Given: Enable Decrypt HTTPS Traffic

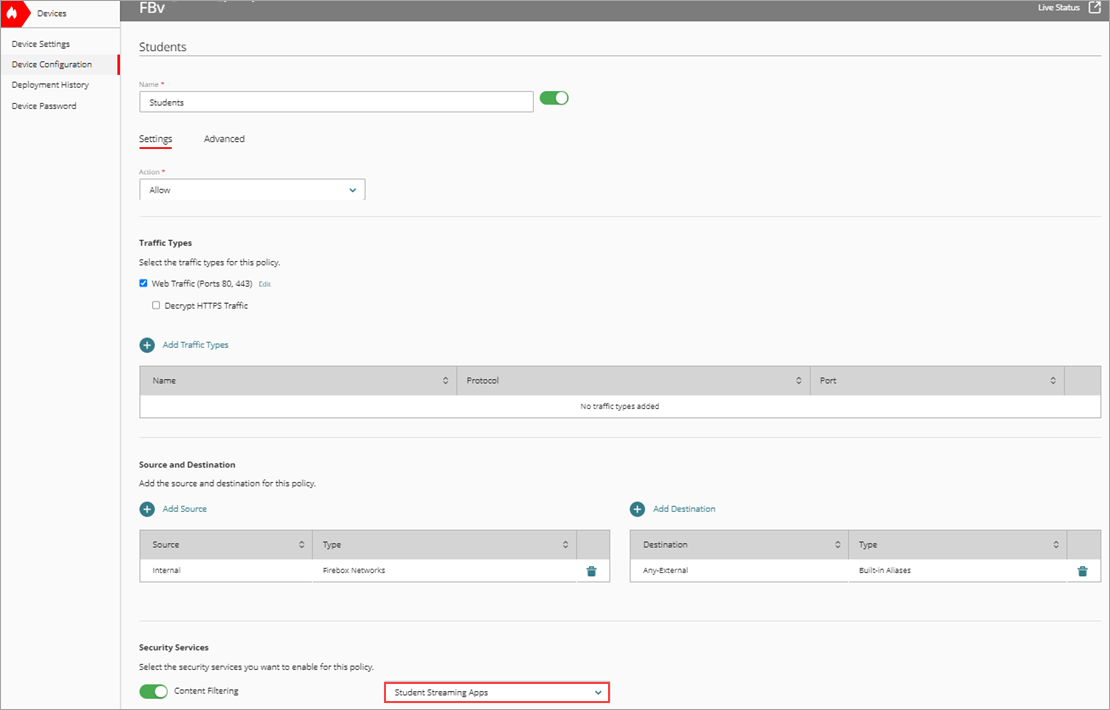Looking at the screenshot, I should (156, 305).
